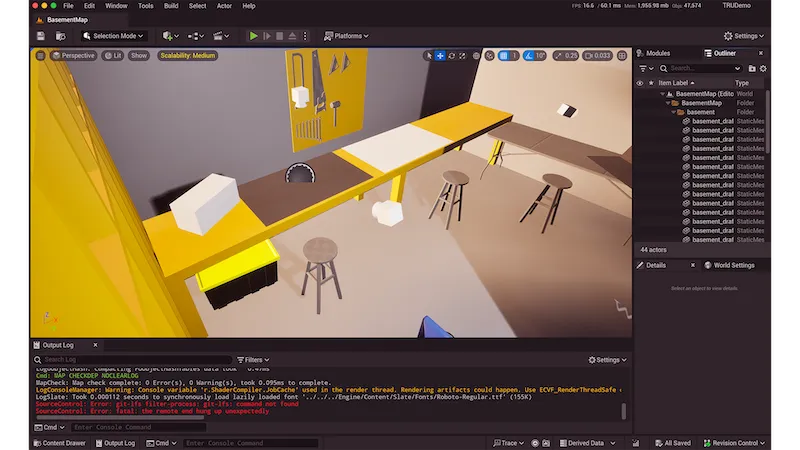Collapse the BasementMap (Editor) world tree row
The width and height of the screenshot is (800, 450).
tap(662, 94)
